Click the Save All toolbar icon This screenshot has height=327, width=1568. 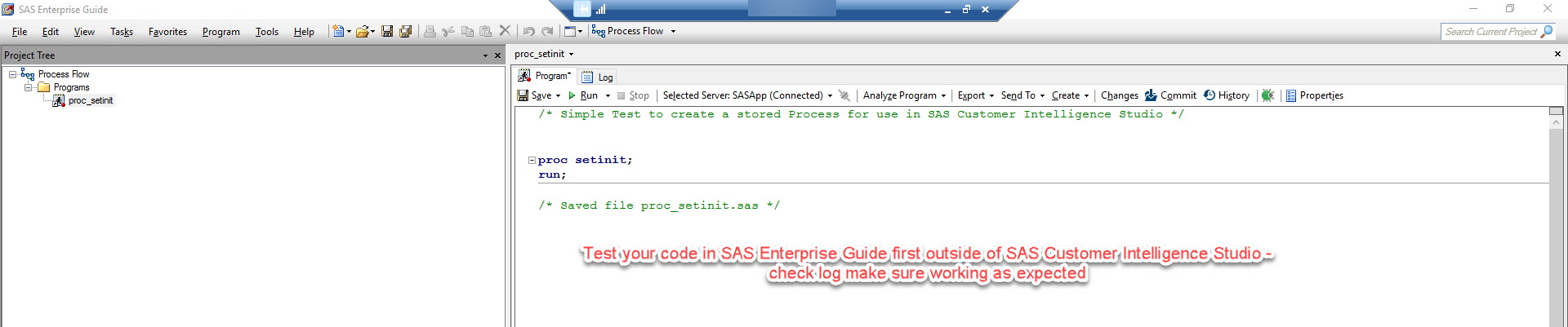click(405, 31)
